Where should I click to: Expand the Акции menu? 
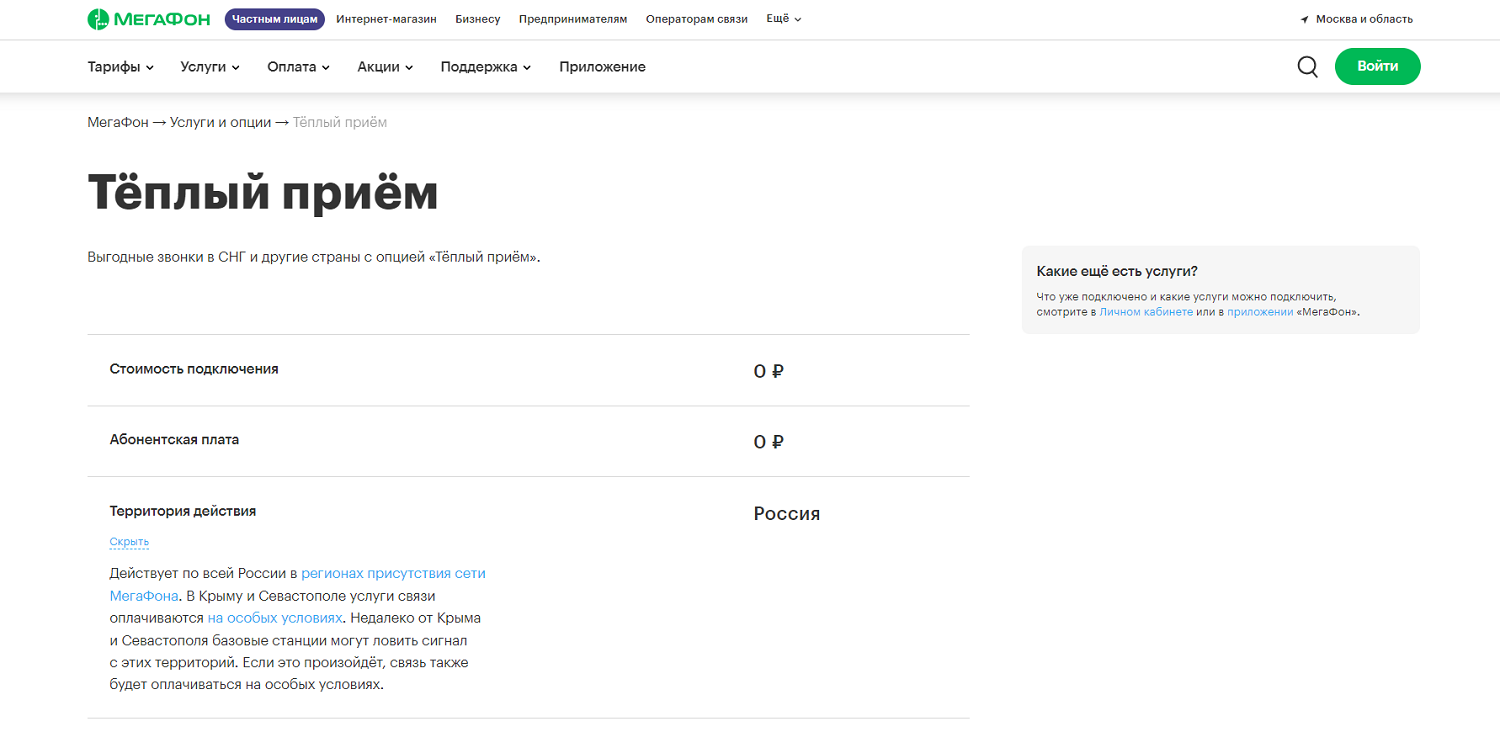pyautogui.click(x=385, y=67)
